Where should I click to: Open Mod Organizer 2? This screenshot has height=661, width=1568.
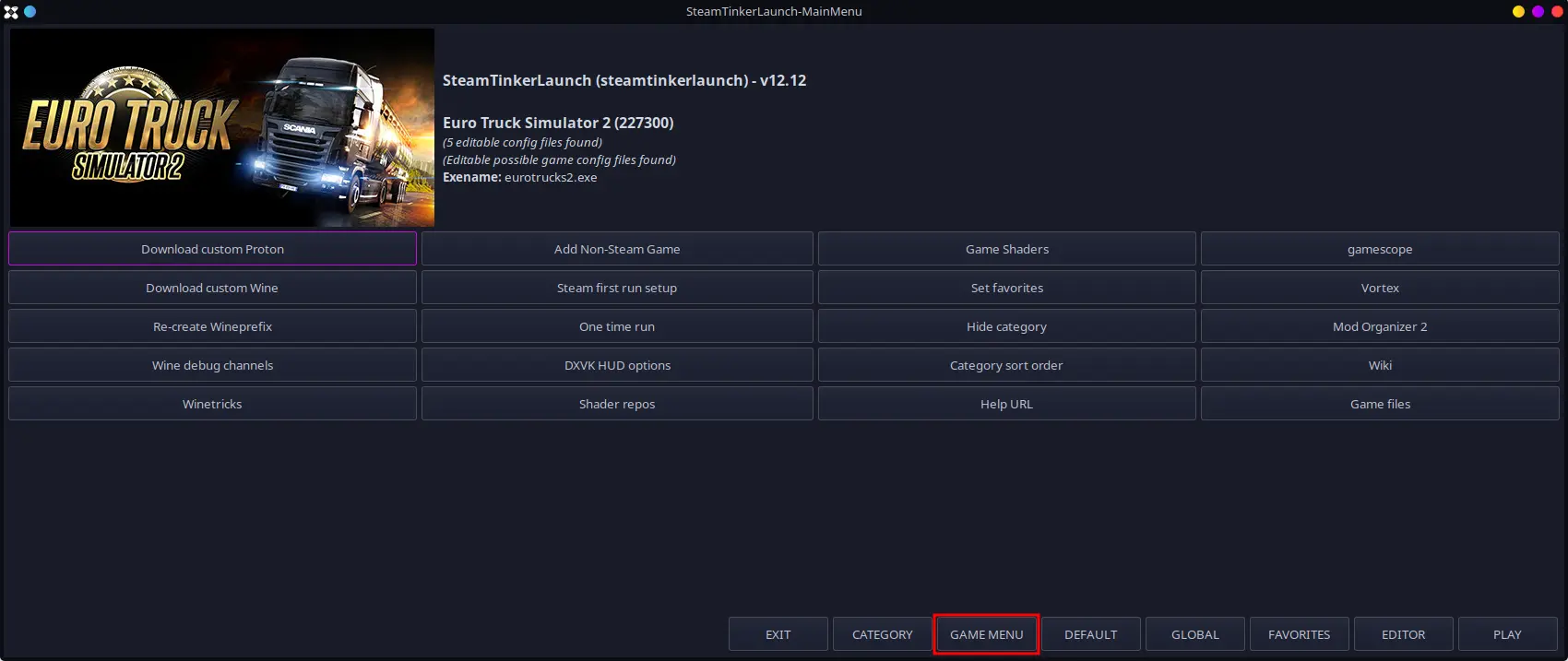click(x=1380, y=326)
